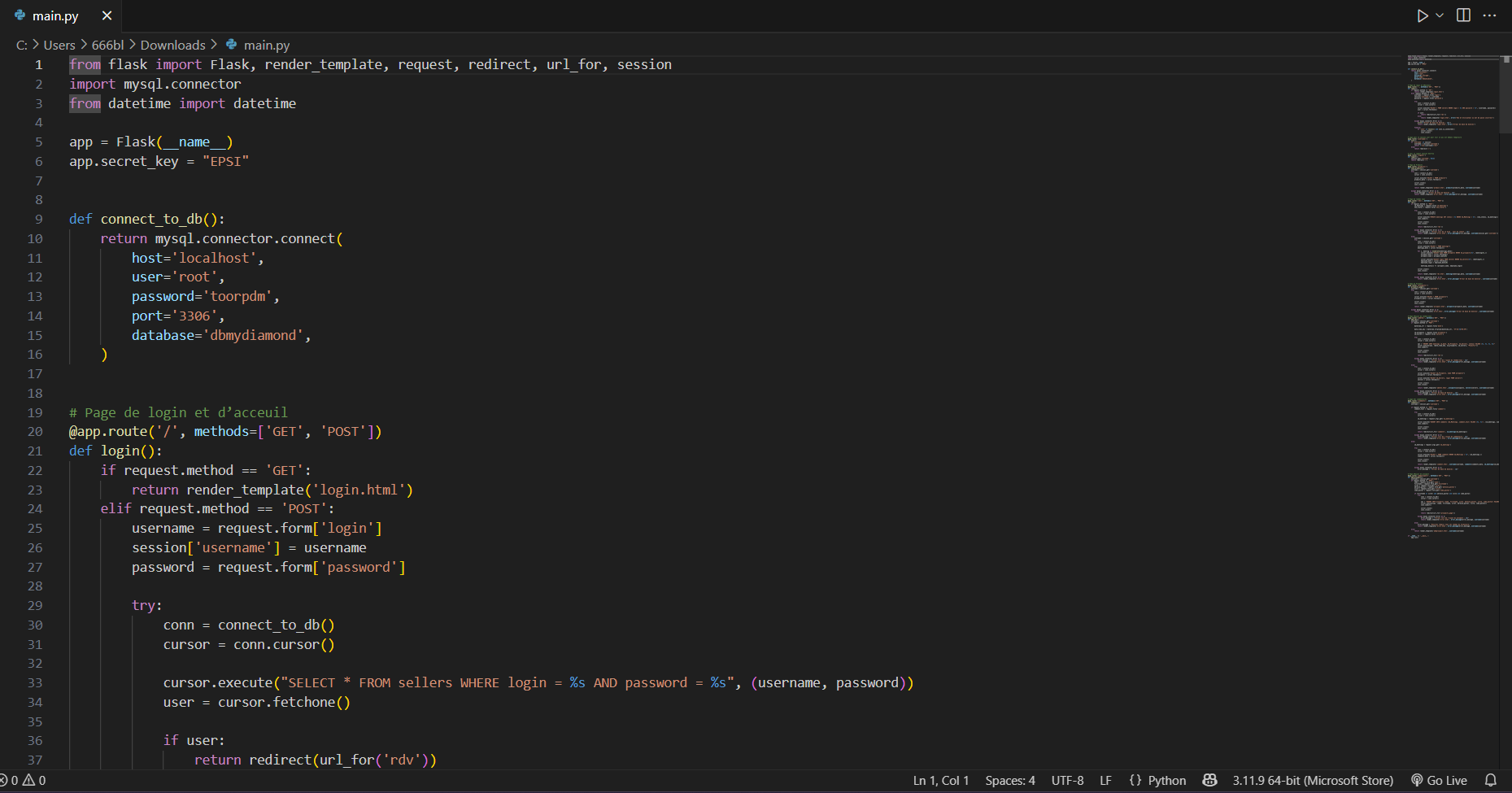This screenshot has width=1512, height=793.
Task: Open the Downloads breadcrumb folder
Action: [172, 45]
